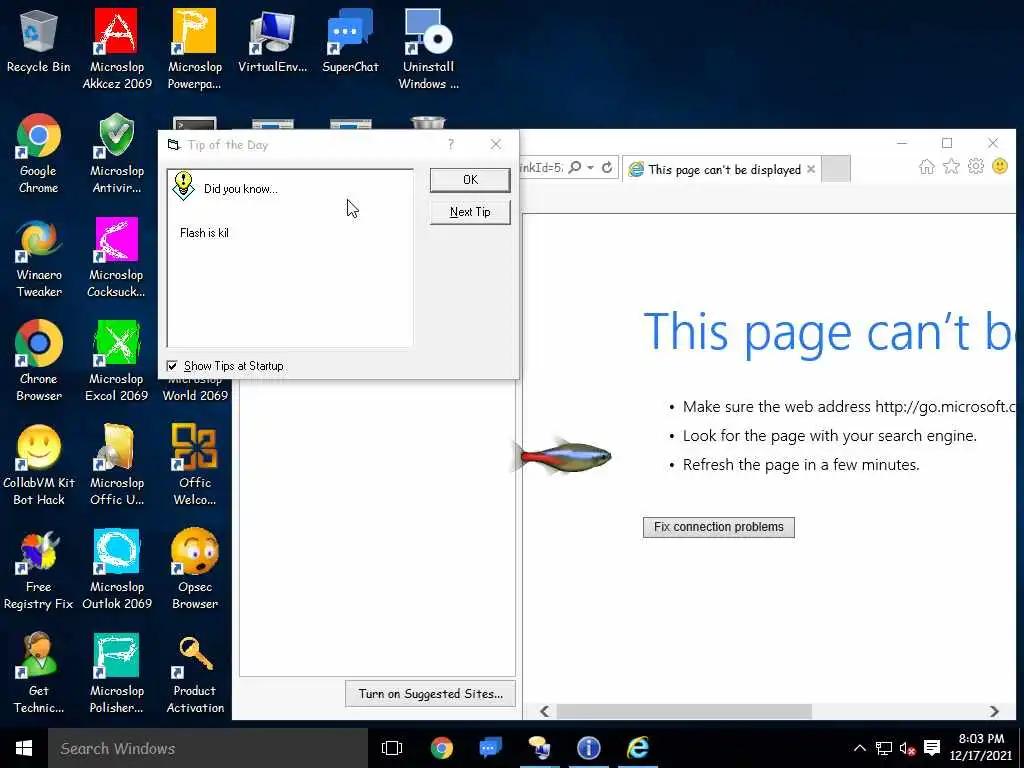Expand the address bar dropdown arrow
Screen dimensions: 1024x768
590,168
